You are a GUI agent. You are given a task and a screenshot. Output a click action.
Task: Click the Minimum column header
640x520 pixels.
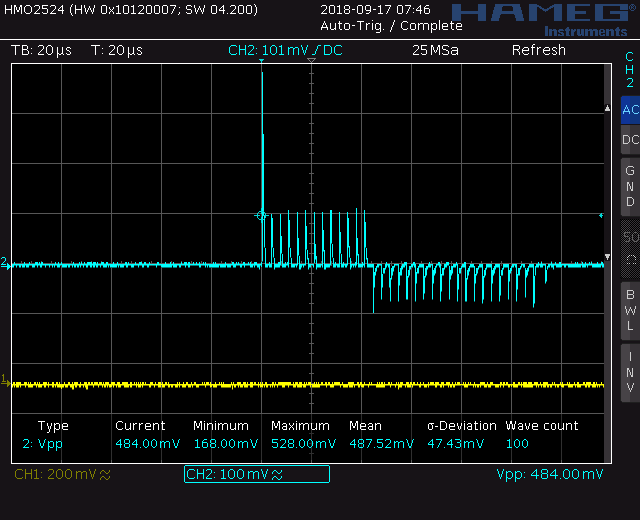[221, 426]
